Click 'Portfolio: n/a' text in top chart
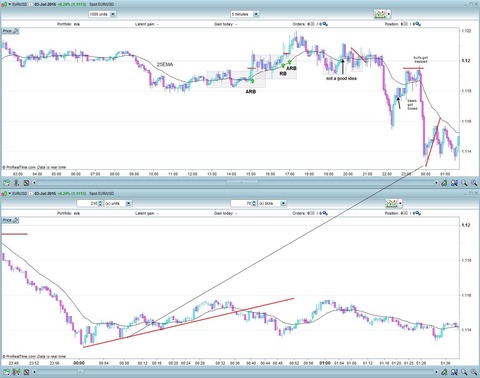This screenshot has width=480, height=378. (x=68, y=24)
